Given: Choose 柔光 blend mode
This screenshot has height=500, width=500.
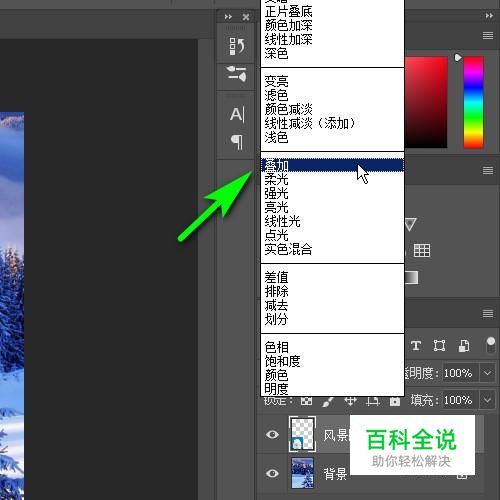Looking at the screenshot, I should 332,179.
